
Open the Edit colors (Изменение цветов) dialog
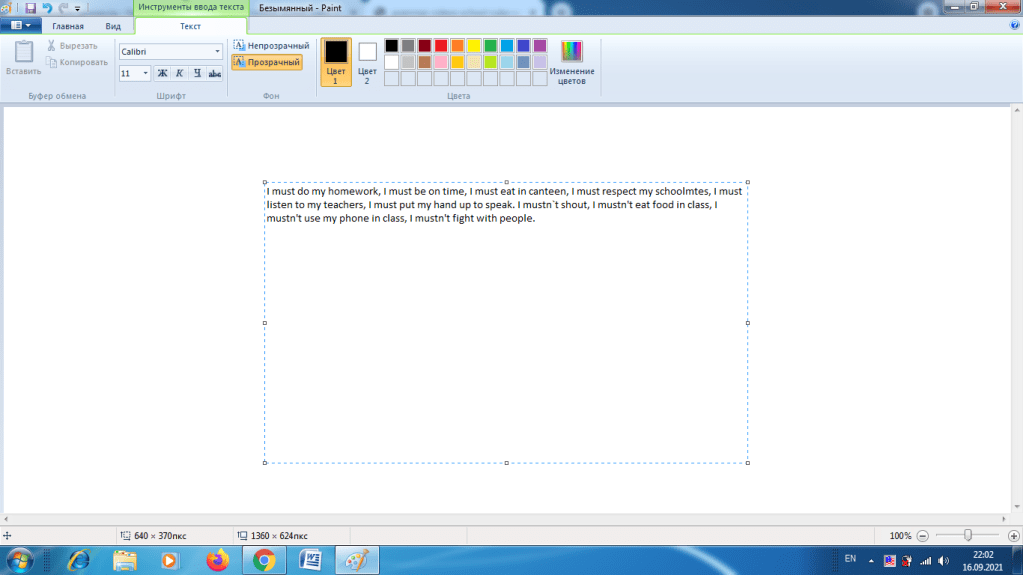pos(571,62)
